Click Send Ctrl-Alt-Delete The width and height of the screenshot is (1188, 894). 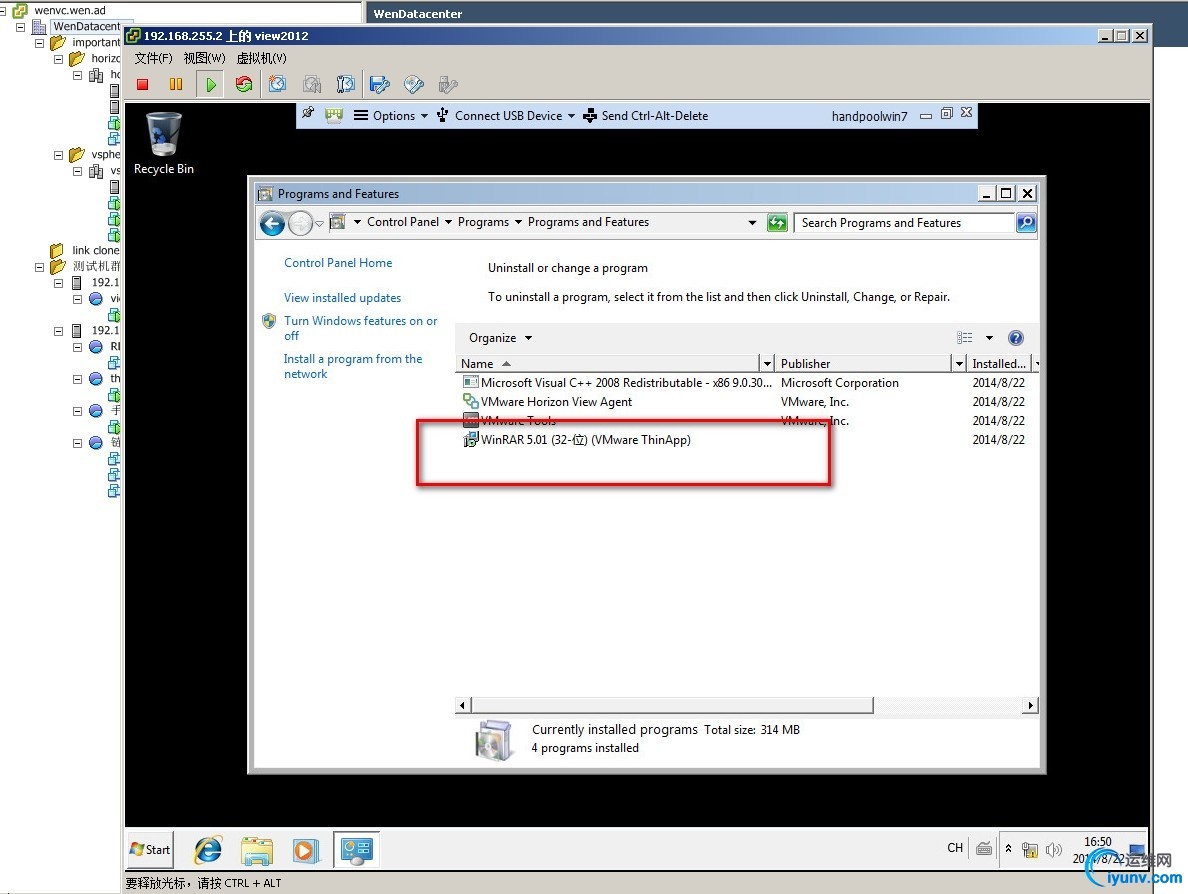646,115
